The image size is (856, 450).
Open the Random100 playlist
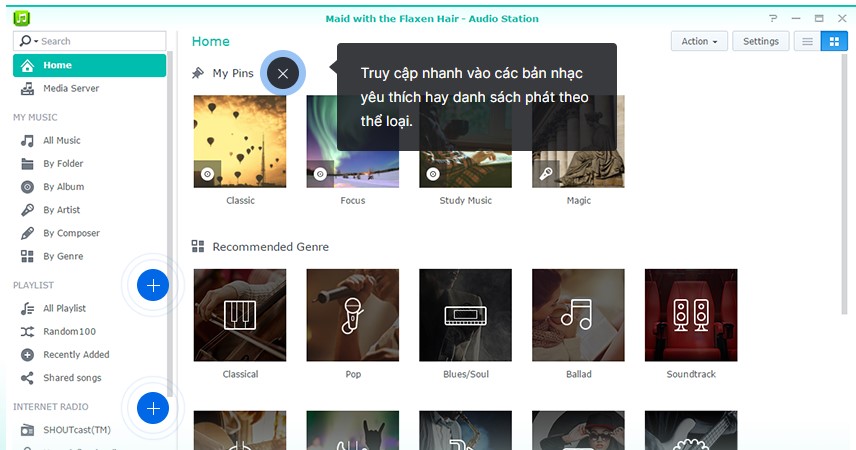coord(69,332)
